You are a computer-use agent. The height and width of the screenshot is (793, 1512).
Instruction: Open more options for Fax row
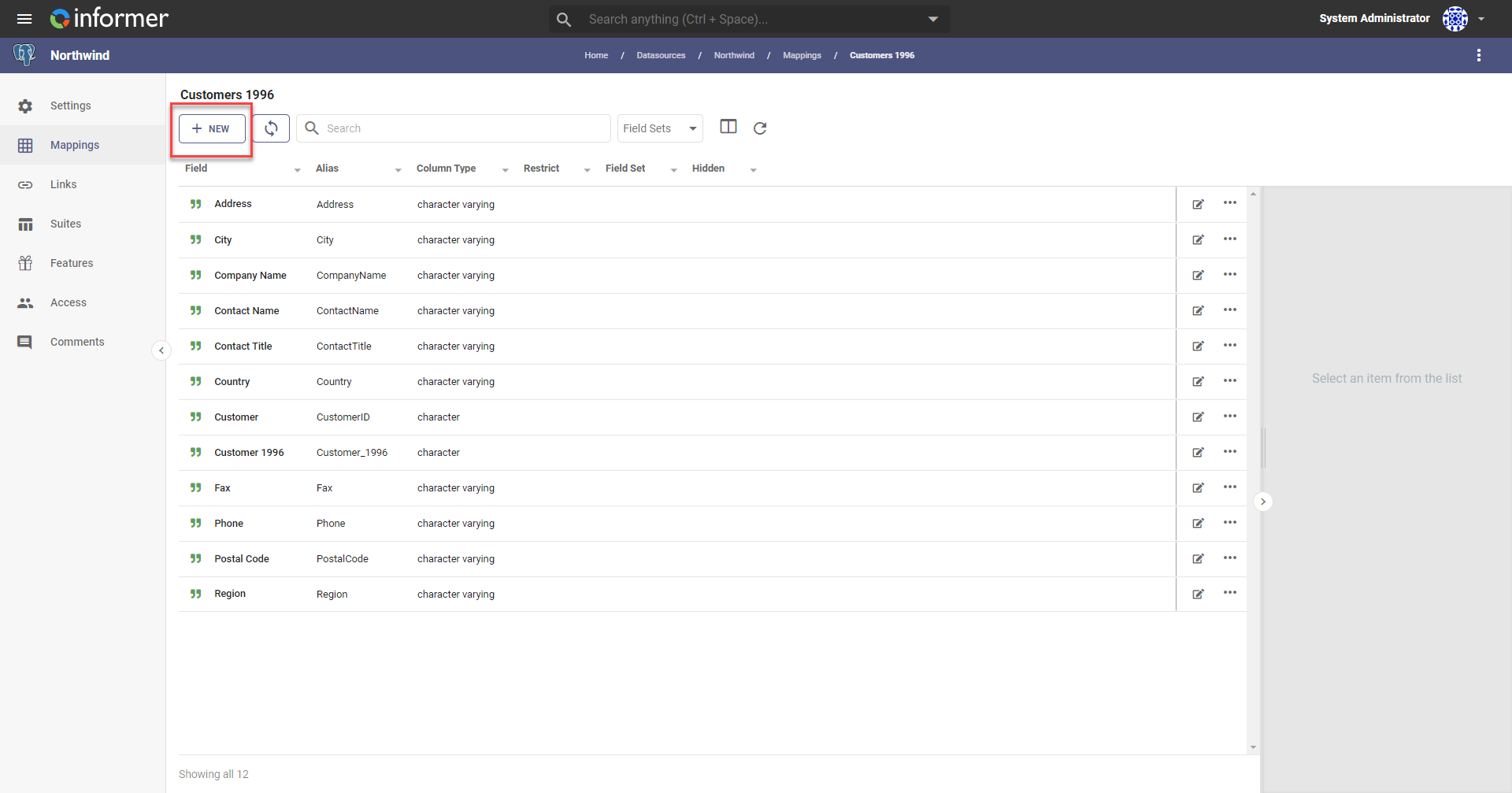click(1230, 487)
